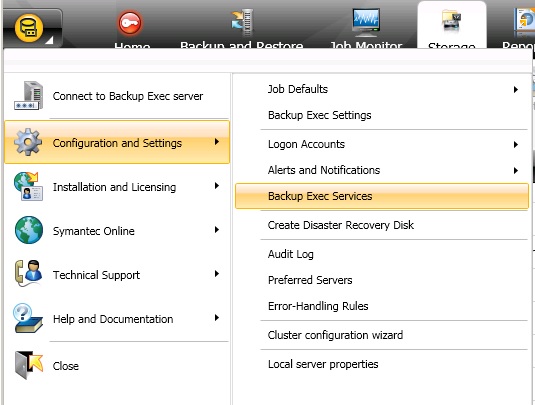Select Alerts and Notifications
Viewport: 535px width, 405px height.
[382, 170]
